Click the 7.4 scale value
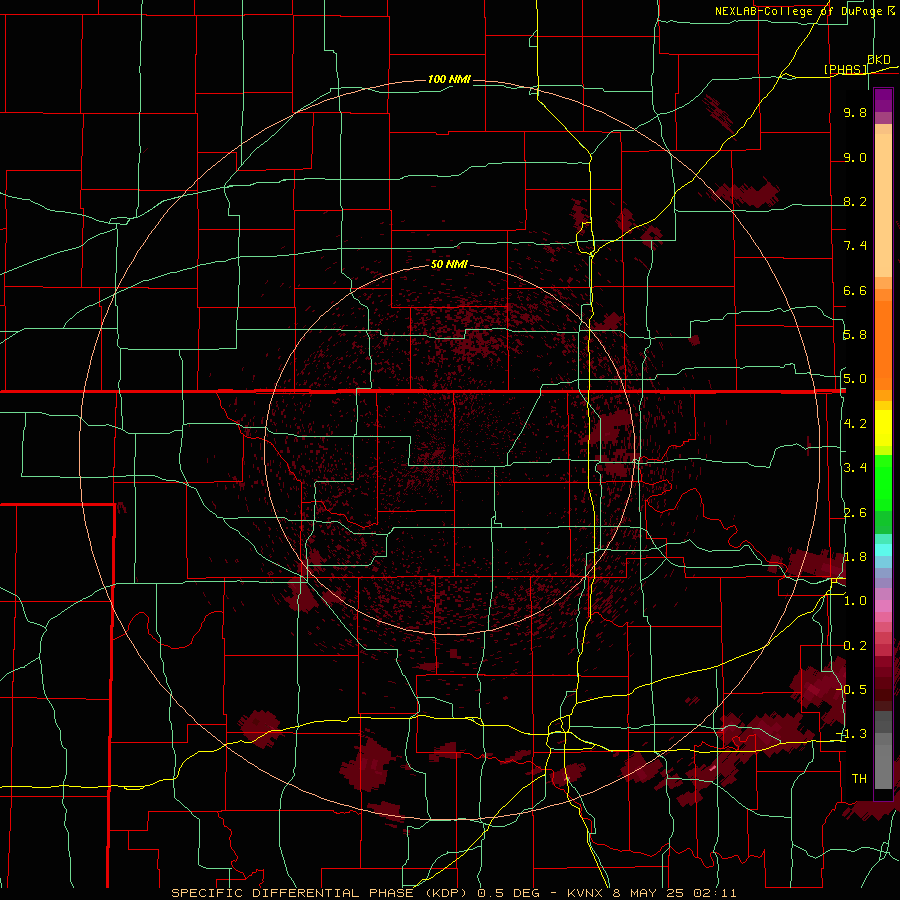 (855, 246)
